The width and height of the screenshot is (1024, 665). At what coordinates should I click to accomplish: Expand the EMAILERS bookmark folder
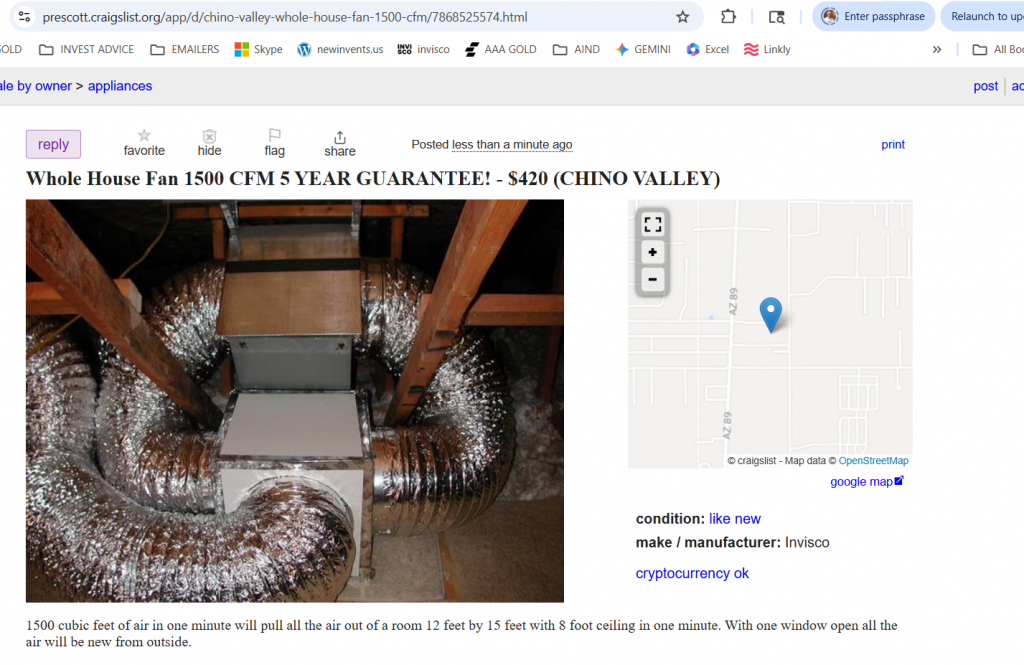coord(185,50)
